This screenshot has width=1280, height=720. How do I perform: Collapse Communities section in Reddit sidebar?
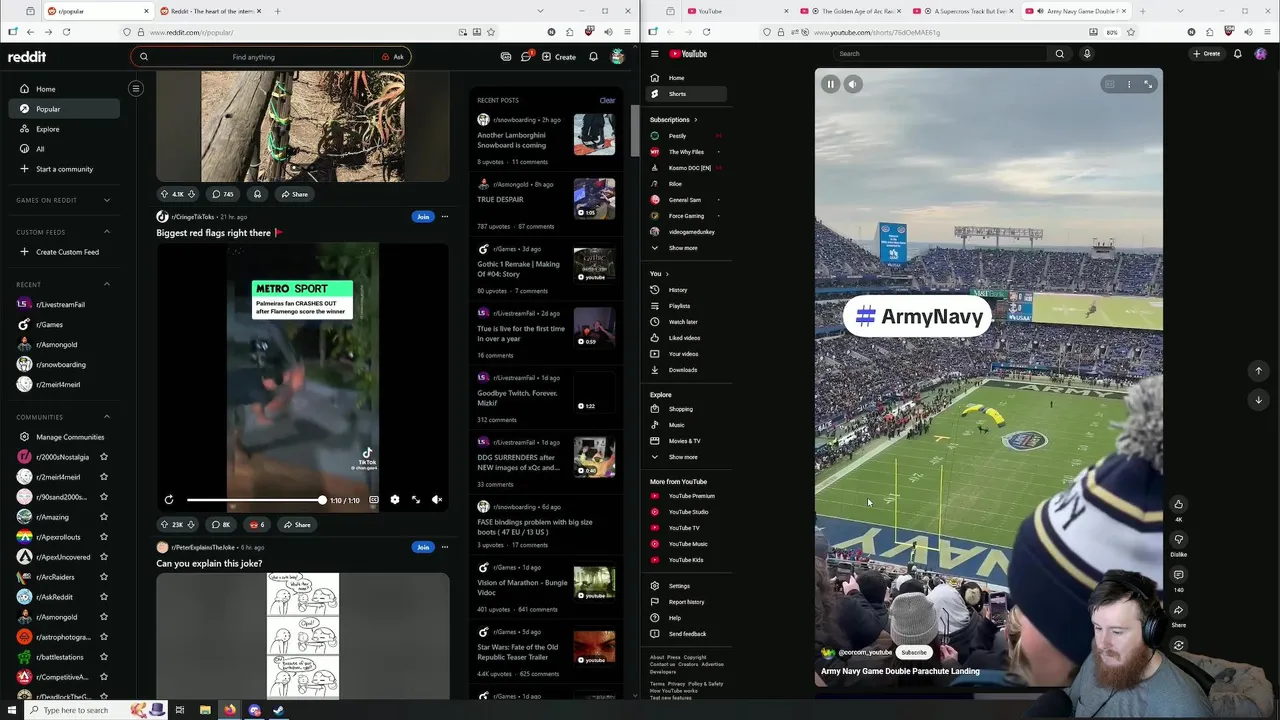pyautogui.click(x=107, y=417)
